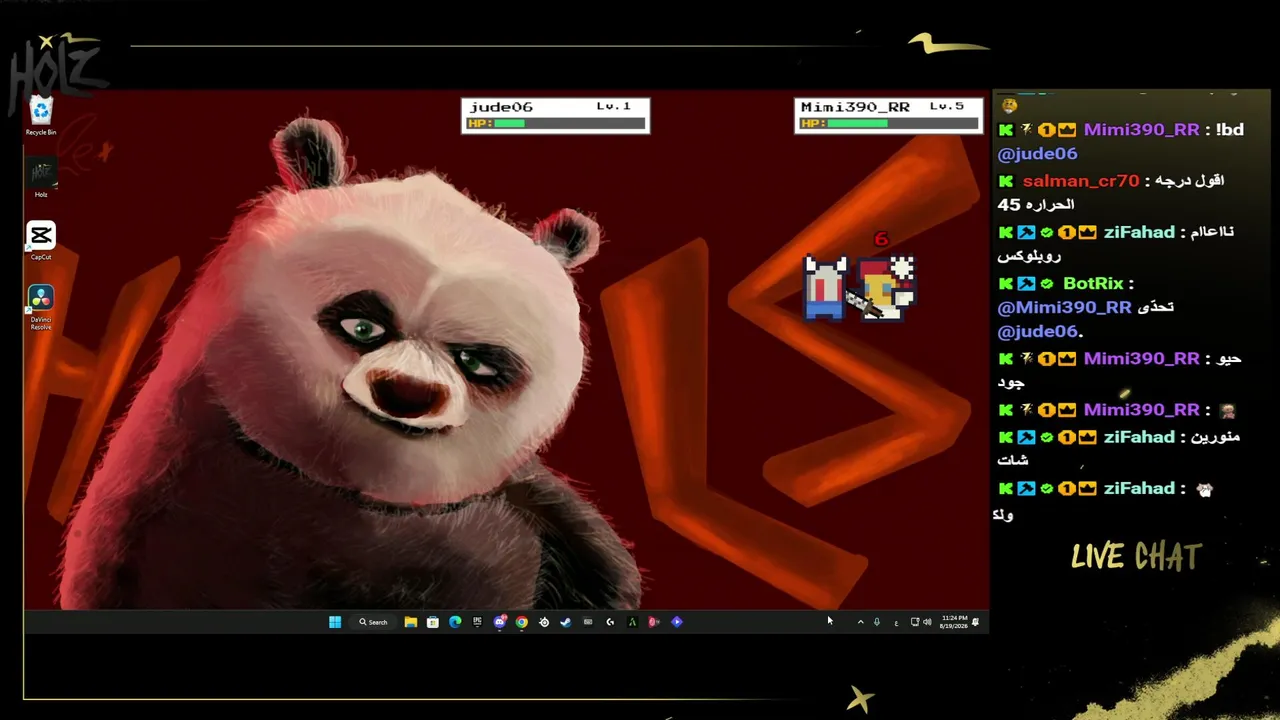Open the Recycle Bin desktop icon

41,116
